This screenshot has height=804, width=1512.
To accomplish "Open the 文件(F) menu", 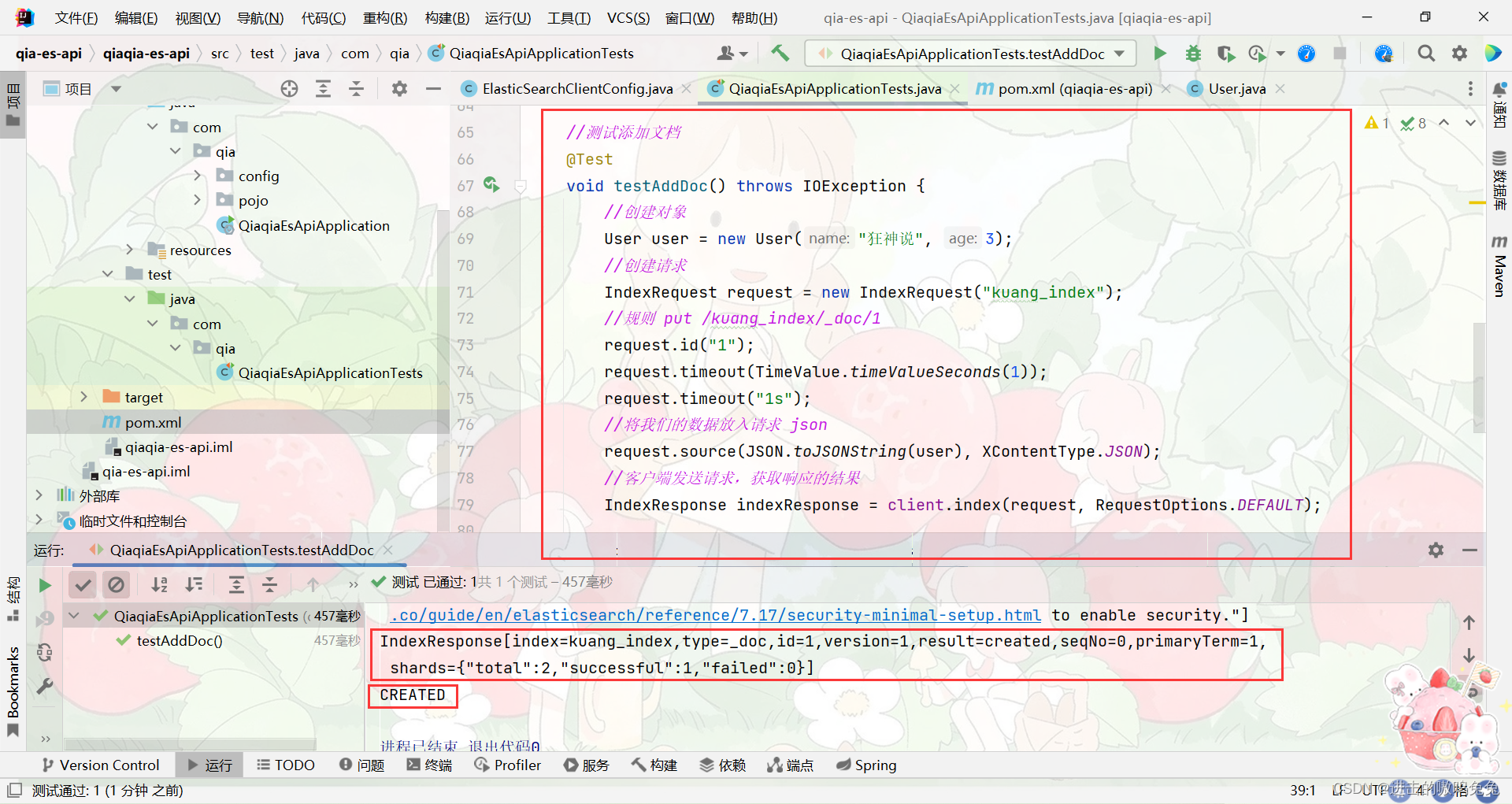I will [76, 17].
